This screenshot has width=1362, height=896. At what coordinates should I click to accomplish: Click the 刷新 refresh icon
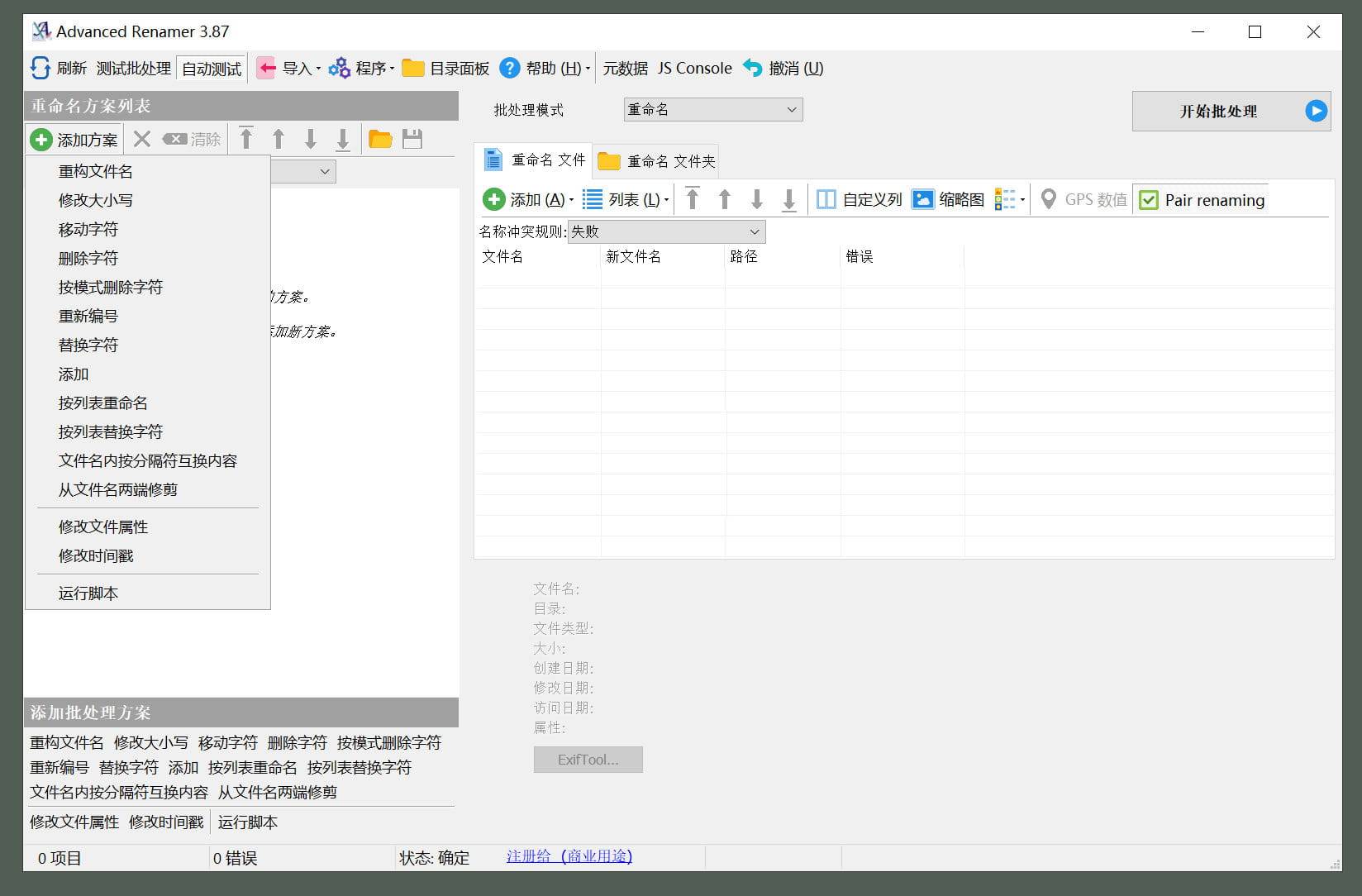point(40,68)
